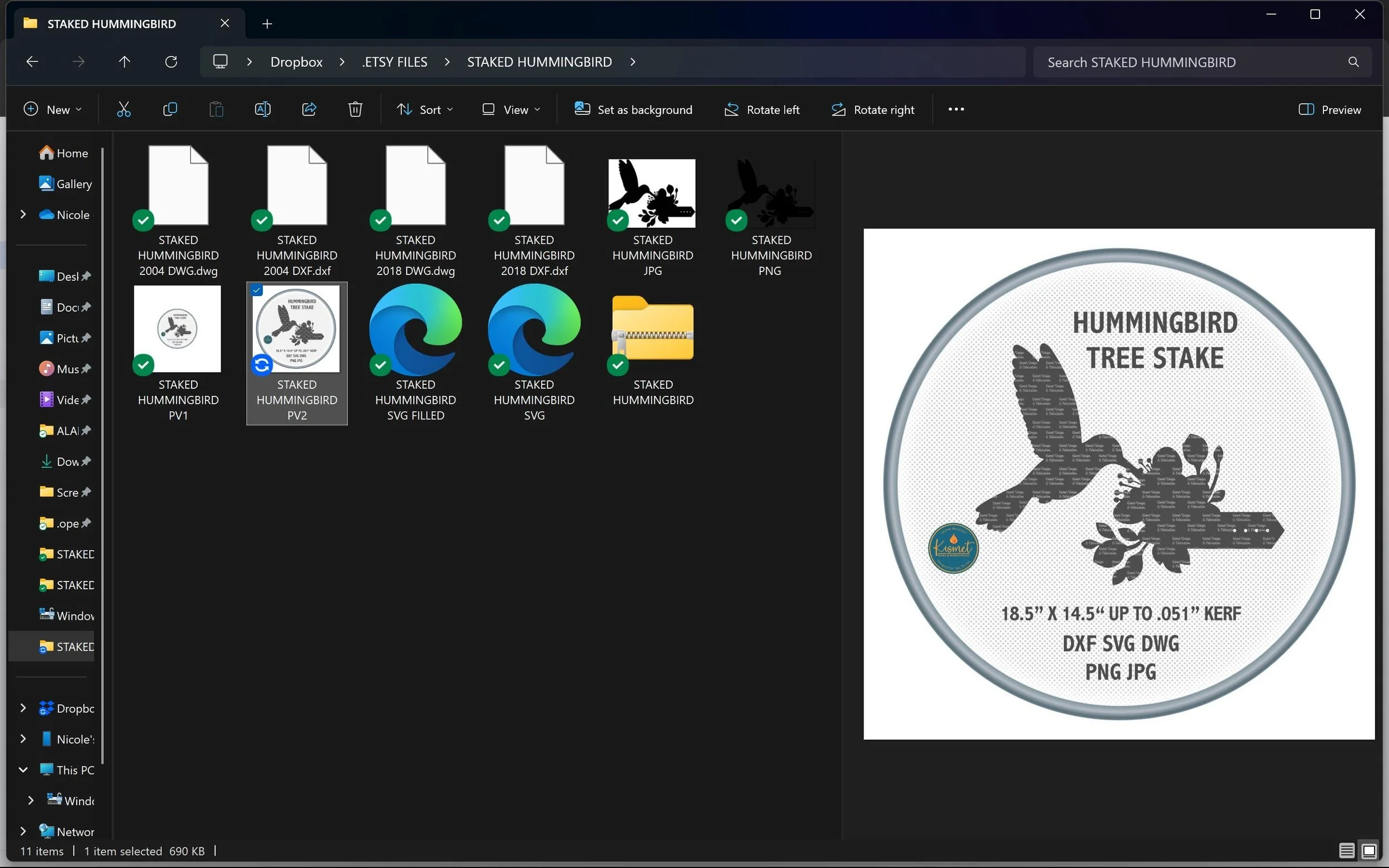This screenshot has height=868, width=1389.
Task: Click the Rename icon
Action: click(262, 109)
